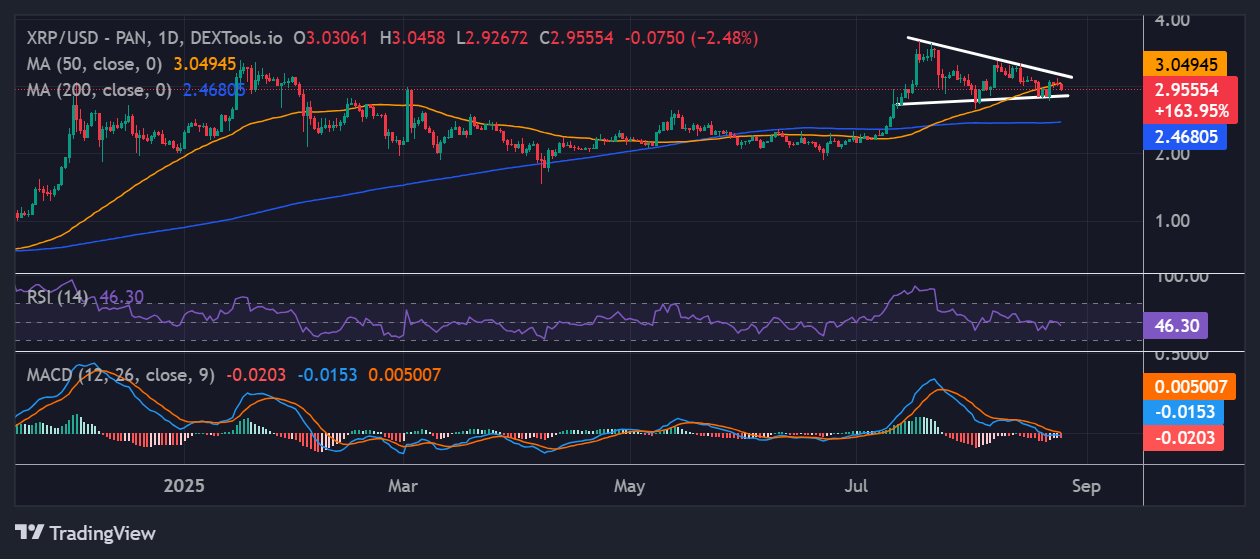Screen dimensions: 1260x559
Task: Click the close price C2.95554 value
Action: (578, 38)
